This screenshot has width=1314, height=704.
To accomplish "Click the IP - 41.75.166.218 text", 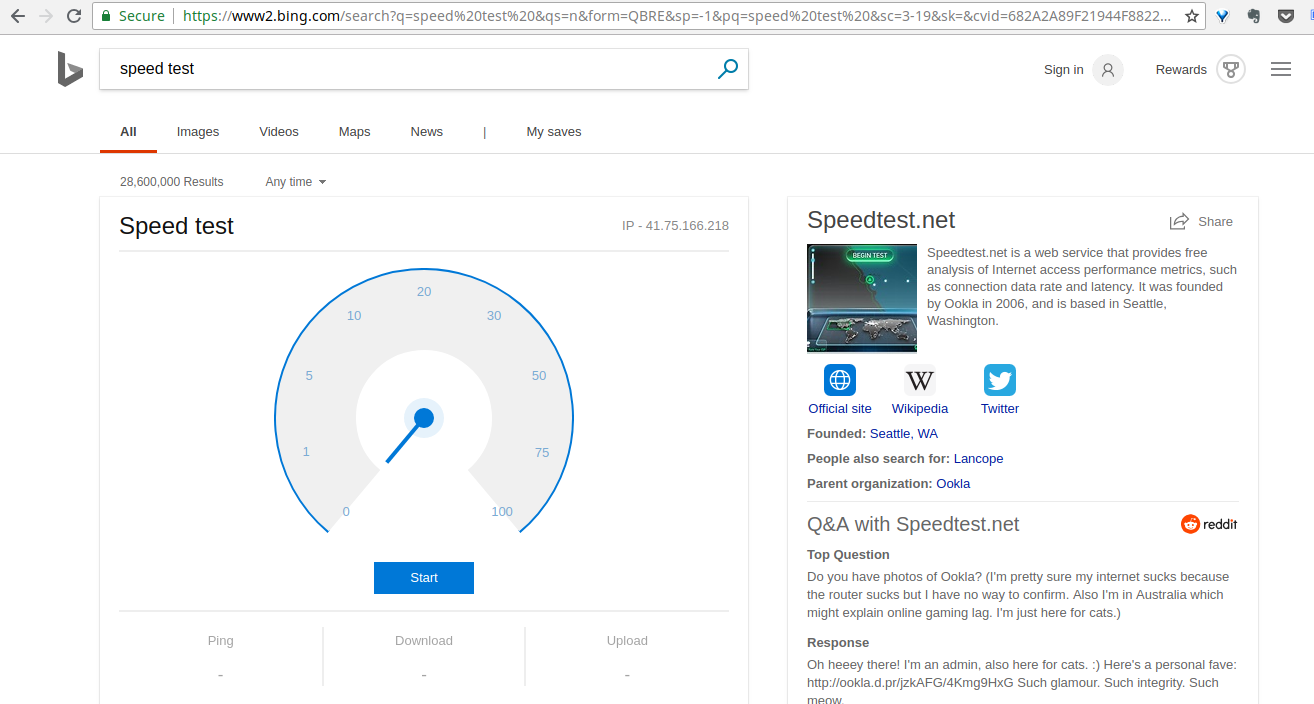I will coord(675,226).
